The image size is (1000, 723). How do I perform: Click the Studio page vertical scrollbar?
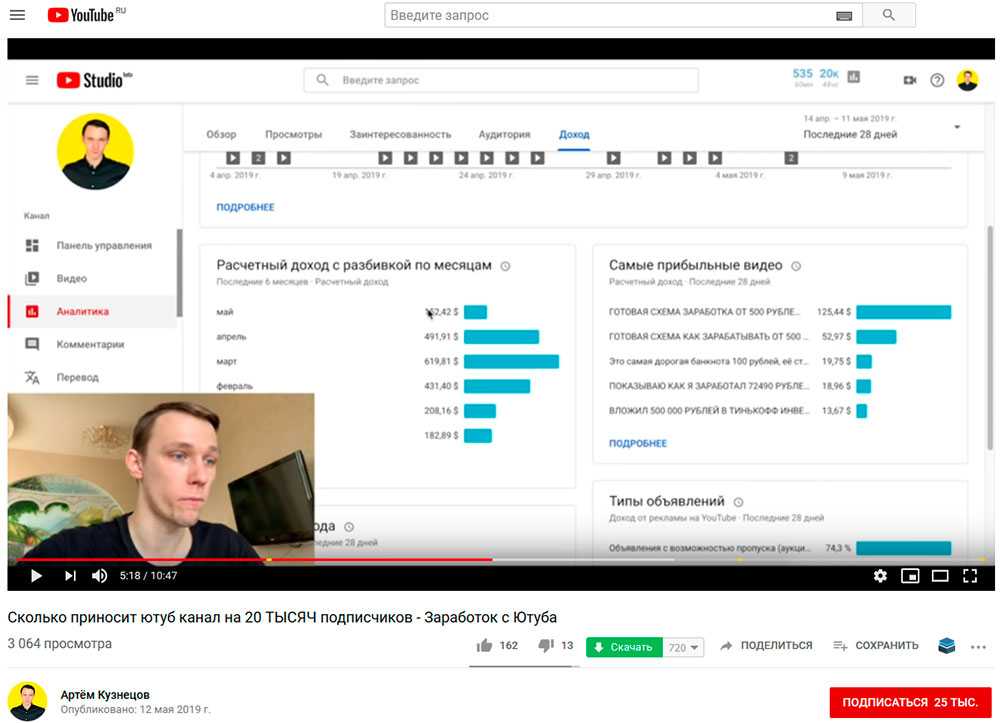point(990,338)
